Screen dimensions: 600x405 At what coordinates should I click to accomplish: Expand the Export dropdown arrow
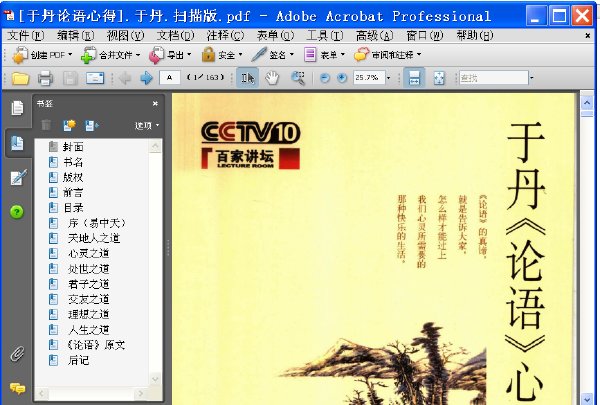coord(189,55)
